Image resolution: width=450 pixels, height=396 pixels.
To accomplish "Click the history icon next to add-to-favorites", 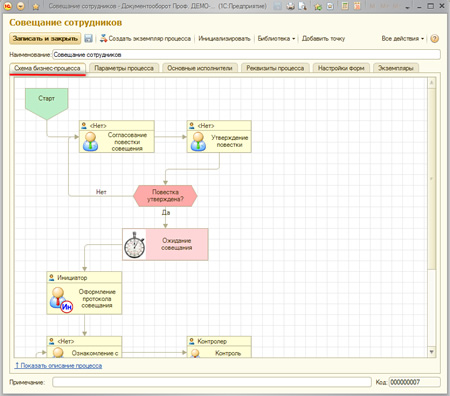I will tap(330, 6).
